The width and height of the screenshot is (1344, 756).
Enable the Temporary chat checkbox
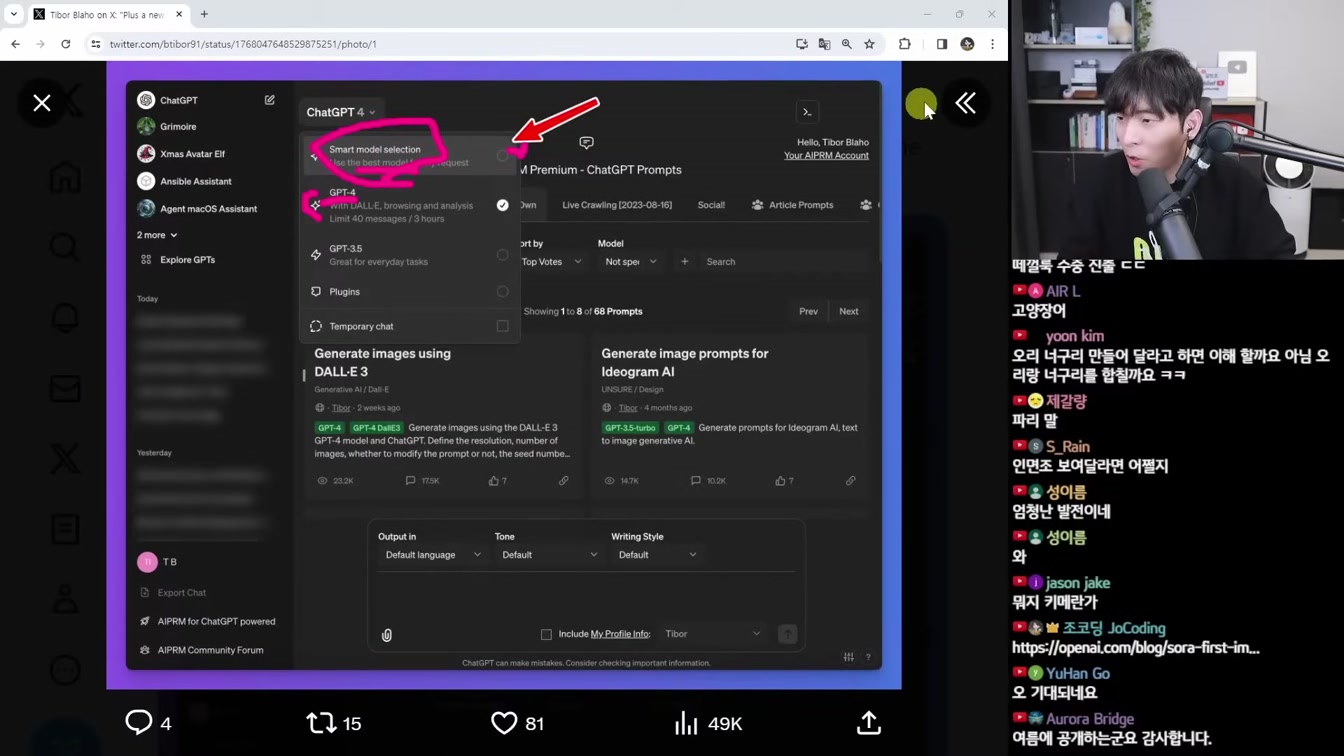coord(502,326)
